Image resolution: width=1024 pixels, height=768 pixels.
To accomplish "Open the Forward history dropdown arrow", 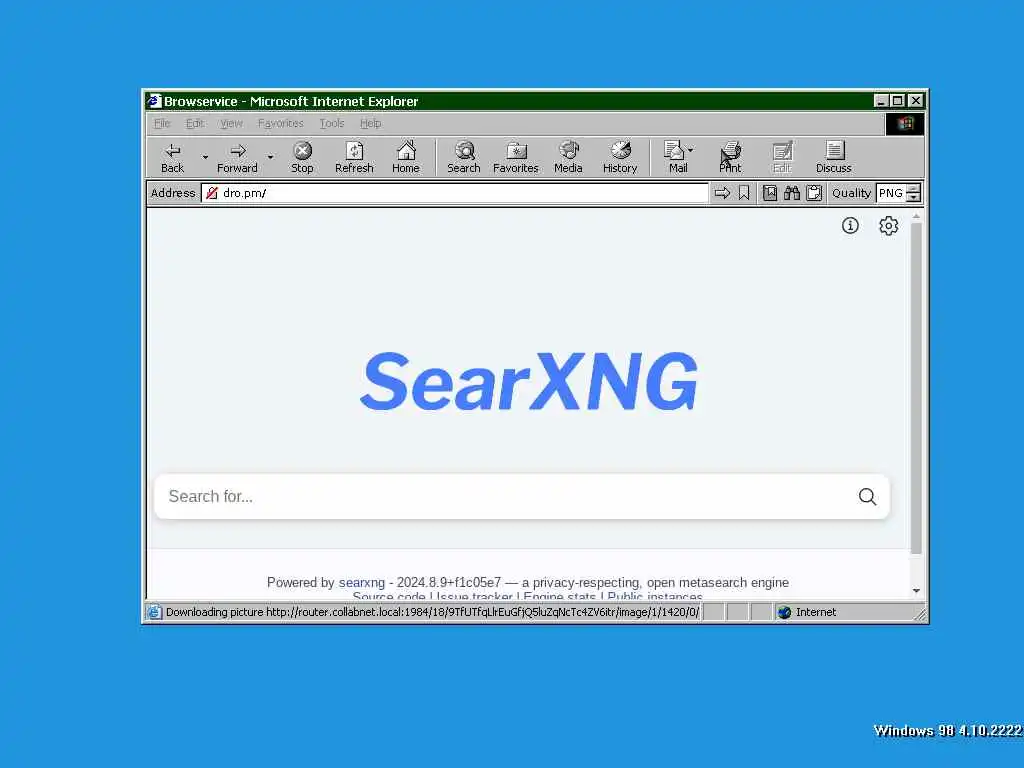I will click(270, 157).
